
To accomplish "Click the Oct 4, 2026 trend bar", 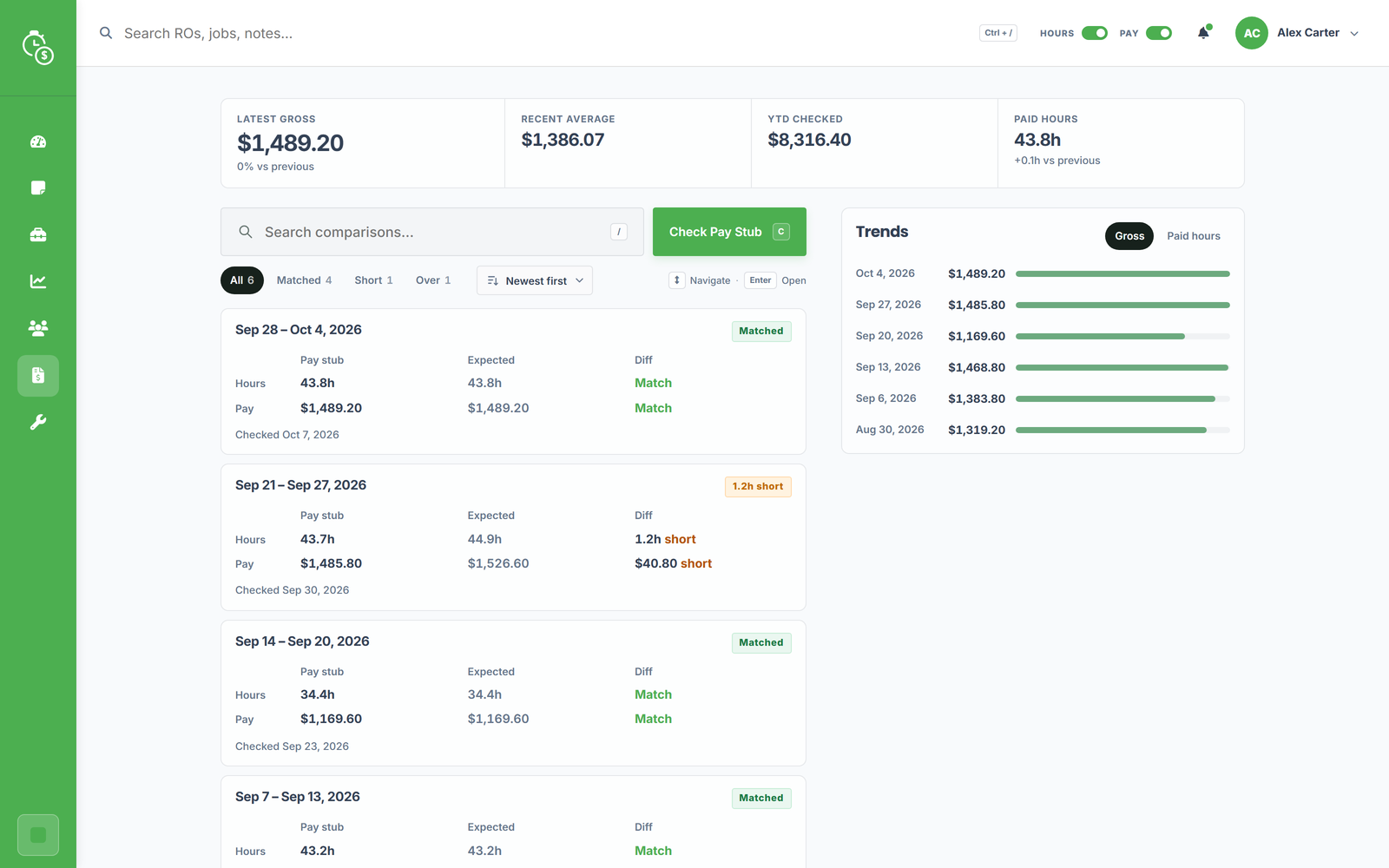I will click(x=1122, y=273).
